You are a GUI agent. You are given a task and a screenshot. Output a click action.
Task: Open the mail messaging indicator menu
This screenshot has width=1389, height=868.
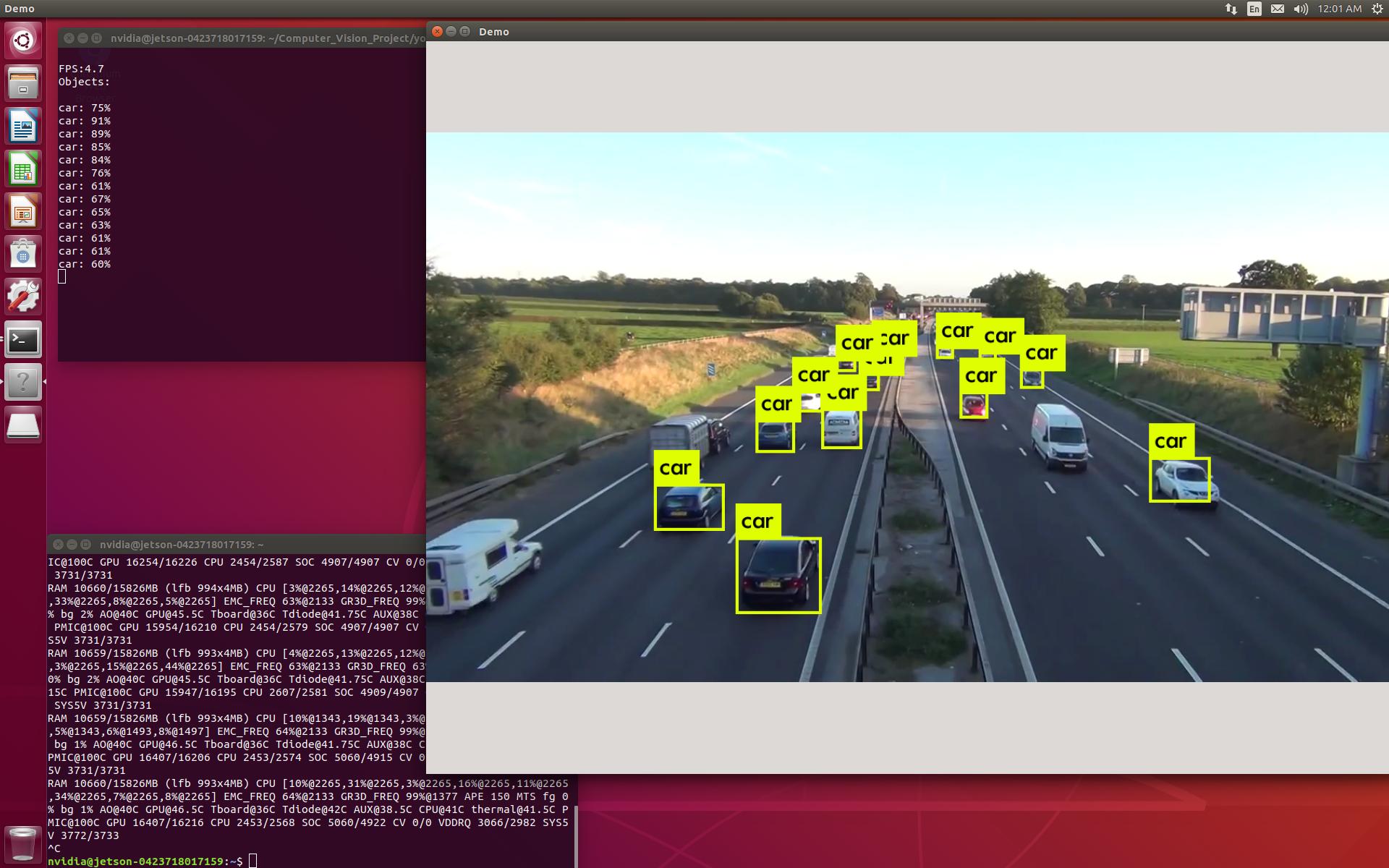[x=1277, y=9]
